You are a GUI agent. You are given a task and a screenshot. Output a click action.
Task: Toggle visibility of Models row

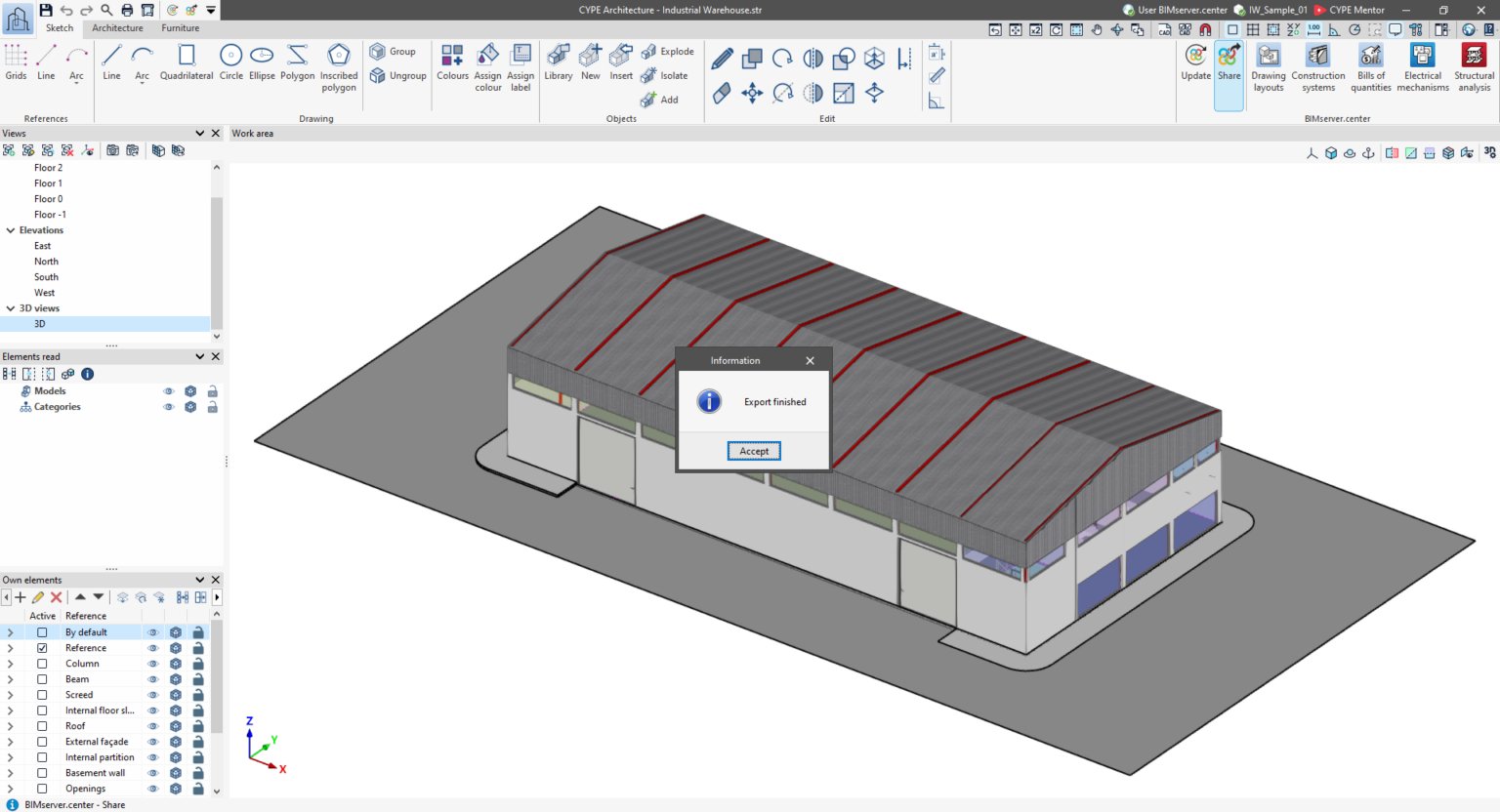(x=168, y=391)
